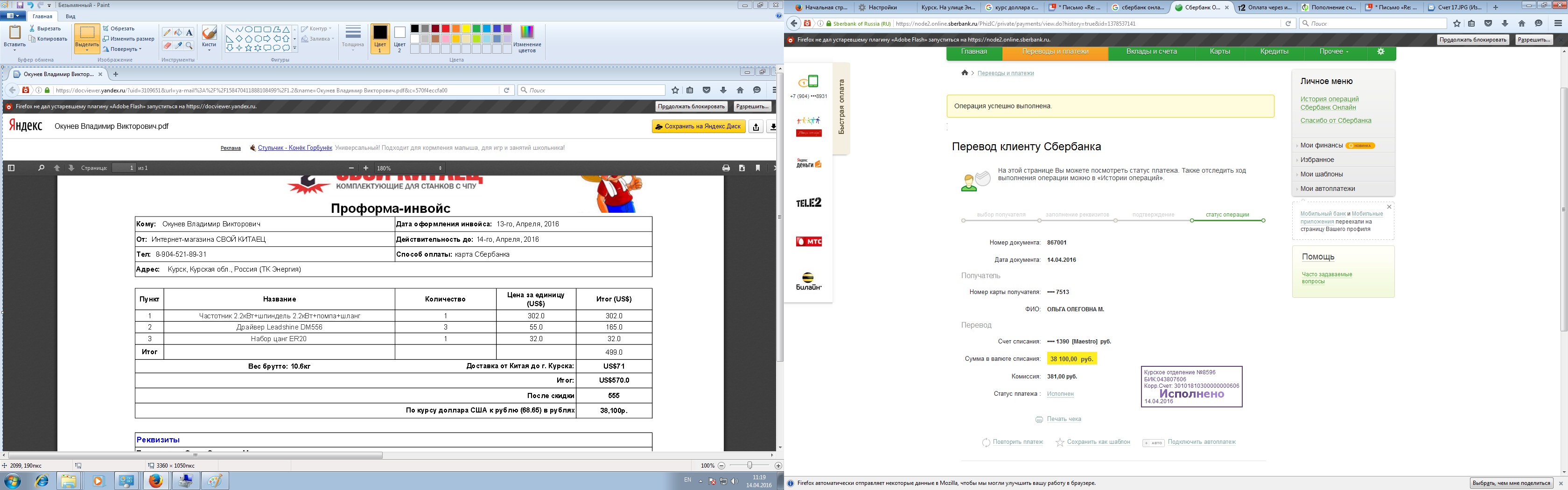1568x490 pixels.
Task: Go to Firefox home page icon
Action: (x=1522, y=24)
